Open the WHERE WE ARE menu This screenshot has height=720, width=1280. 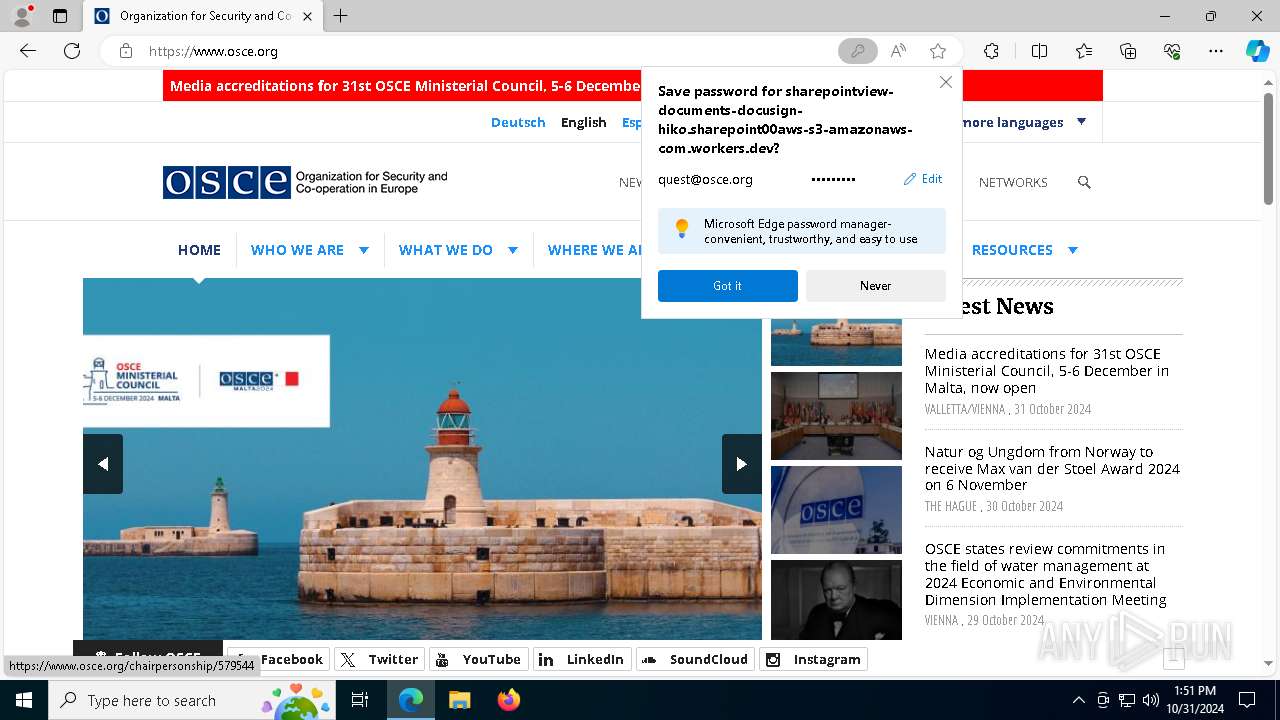[594, 250]
